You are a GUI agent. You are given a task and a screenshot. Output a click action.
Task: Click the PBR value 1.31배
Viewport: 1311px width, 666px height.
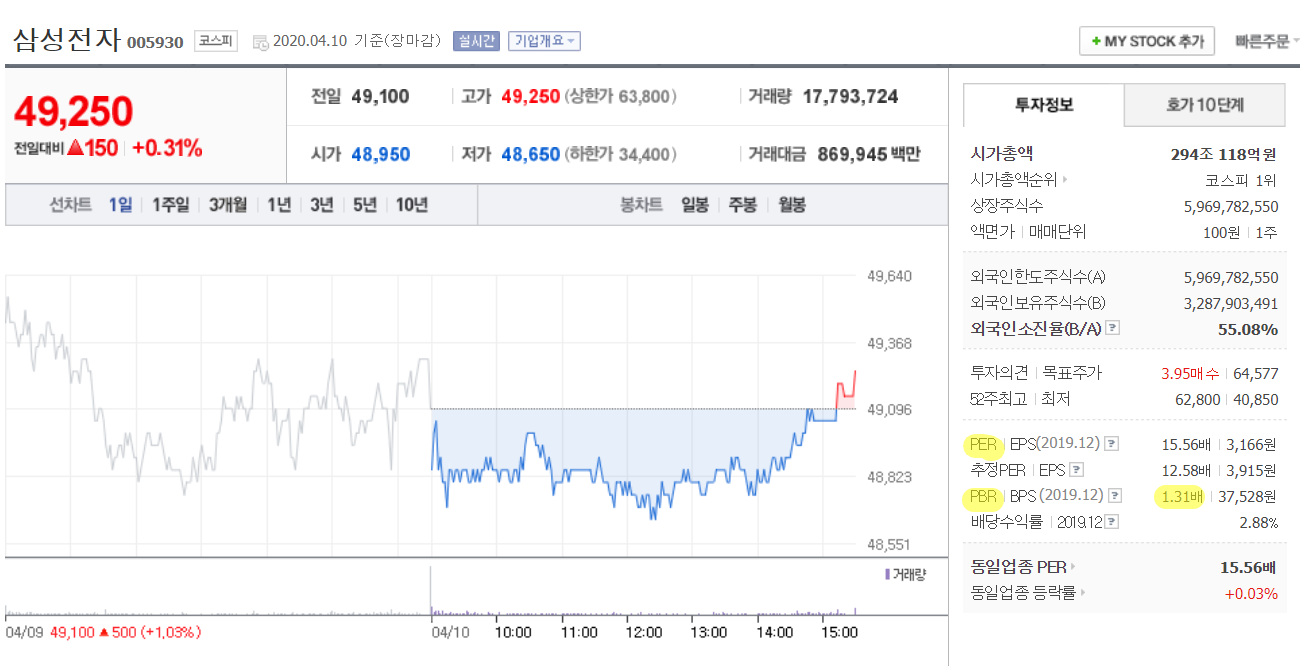point(1181,496)
